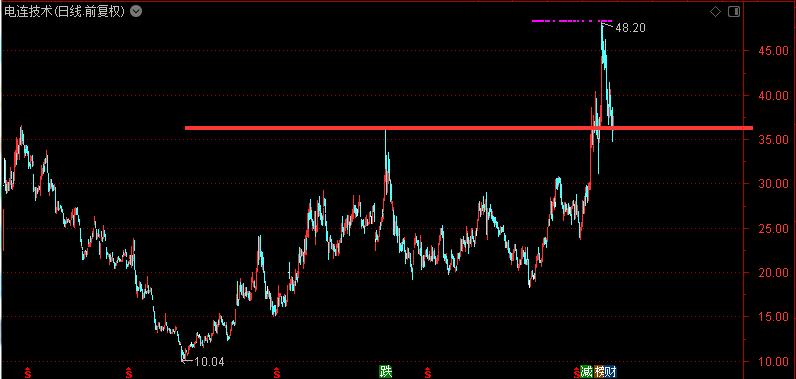The image size is (796, 379).
Task: Click the candlestick peak at 48.20
Action: click(602, 24)
